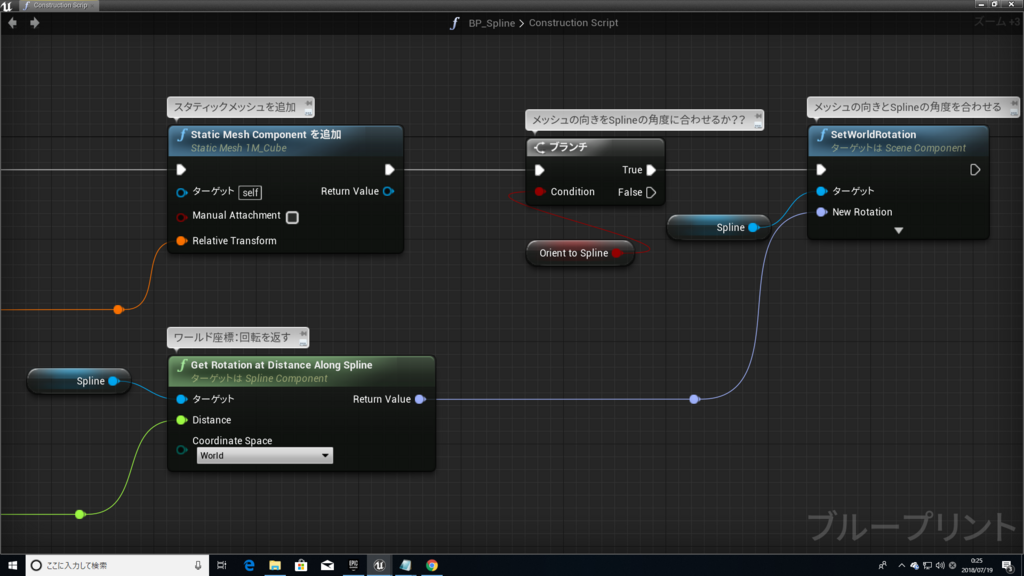The image size is (1024, 576).
Task: Click the upper Spline variable output pin
Action: pos(754,227)
